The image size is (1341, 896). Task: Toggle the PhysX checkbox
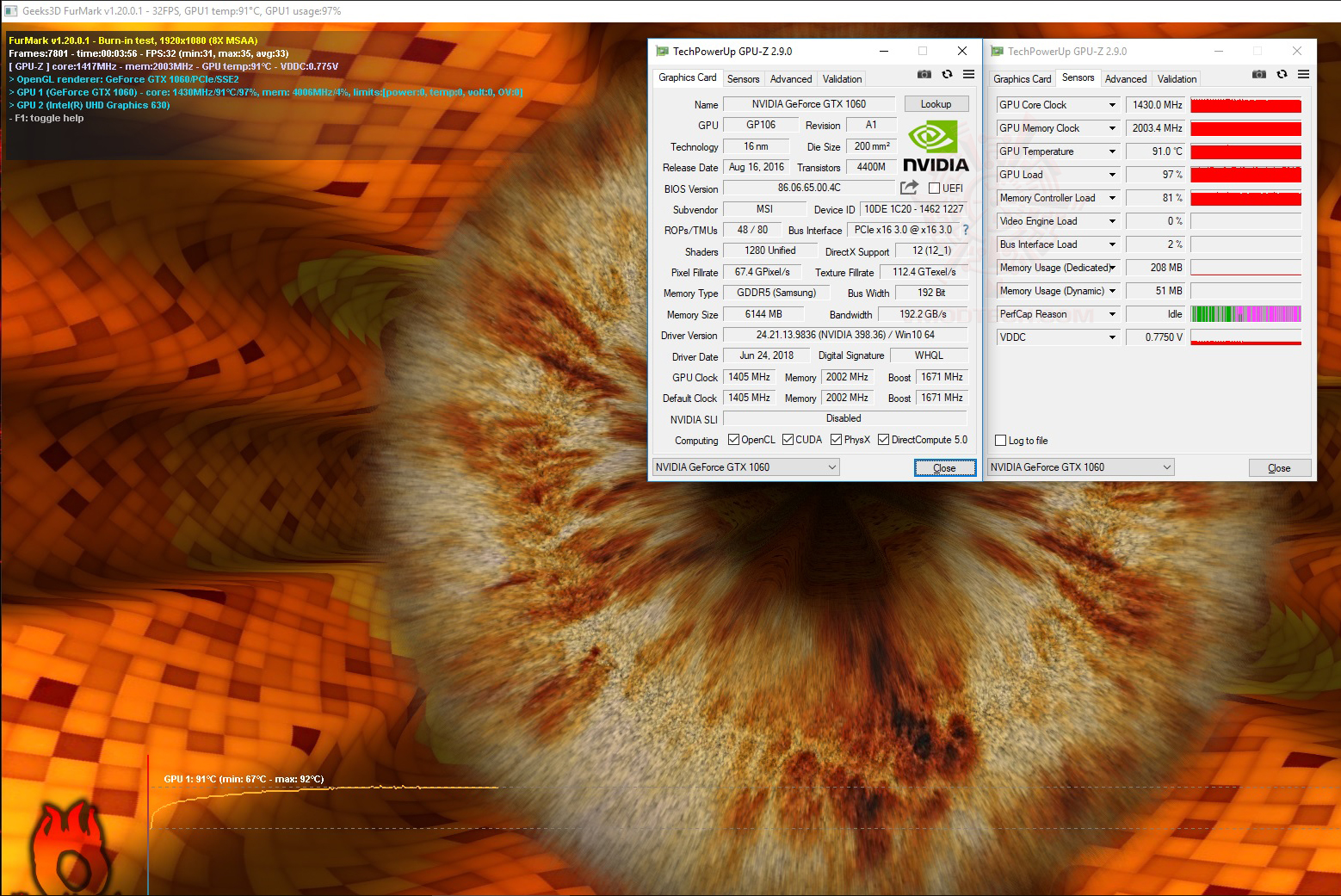click(x=836, y=440)
